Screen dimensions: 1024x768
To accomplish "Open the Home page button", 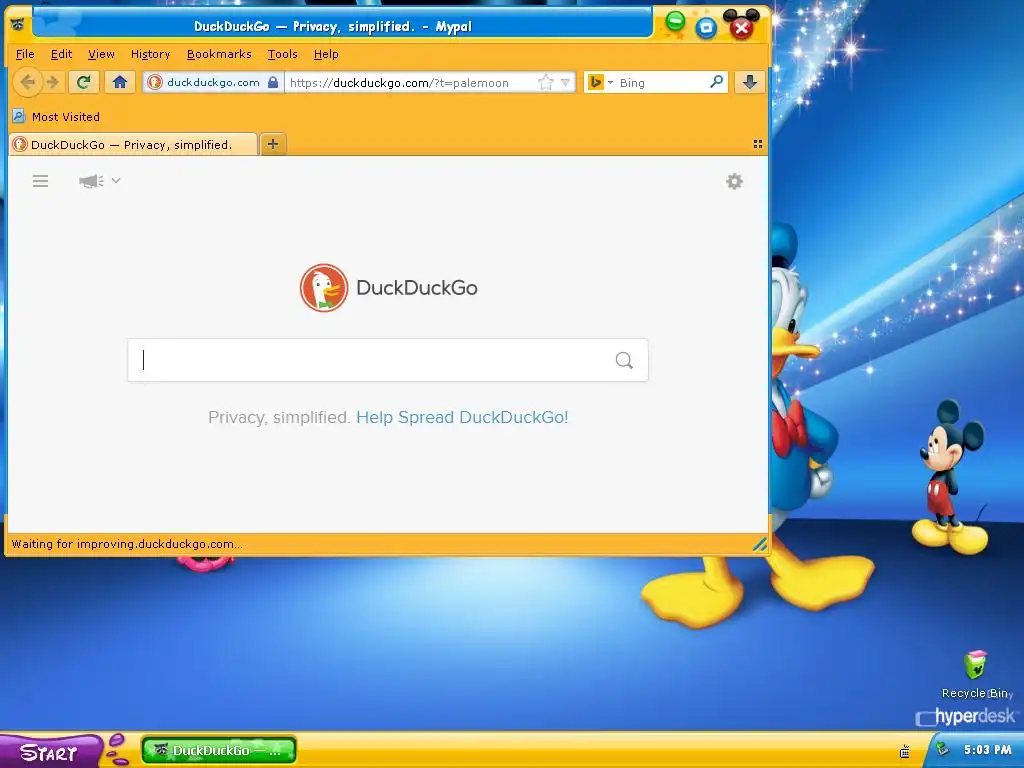I will [120, 82].
